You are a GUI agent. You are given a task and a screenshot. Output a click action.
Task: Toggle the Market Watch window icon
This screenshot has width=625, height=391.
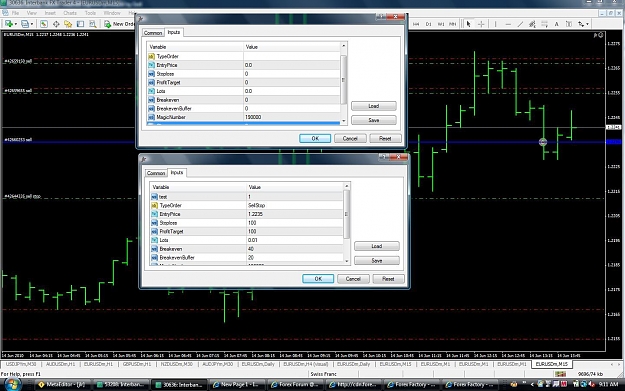(x=44, y=24)
